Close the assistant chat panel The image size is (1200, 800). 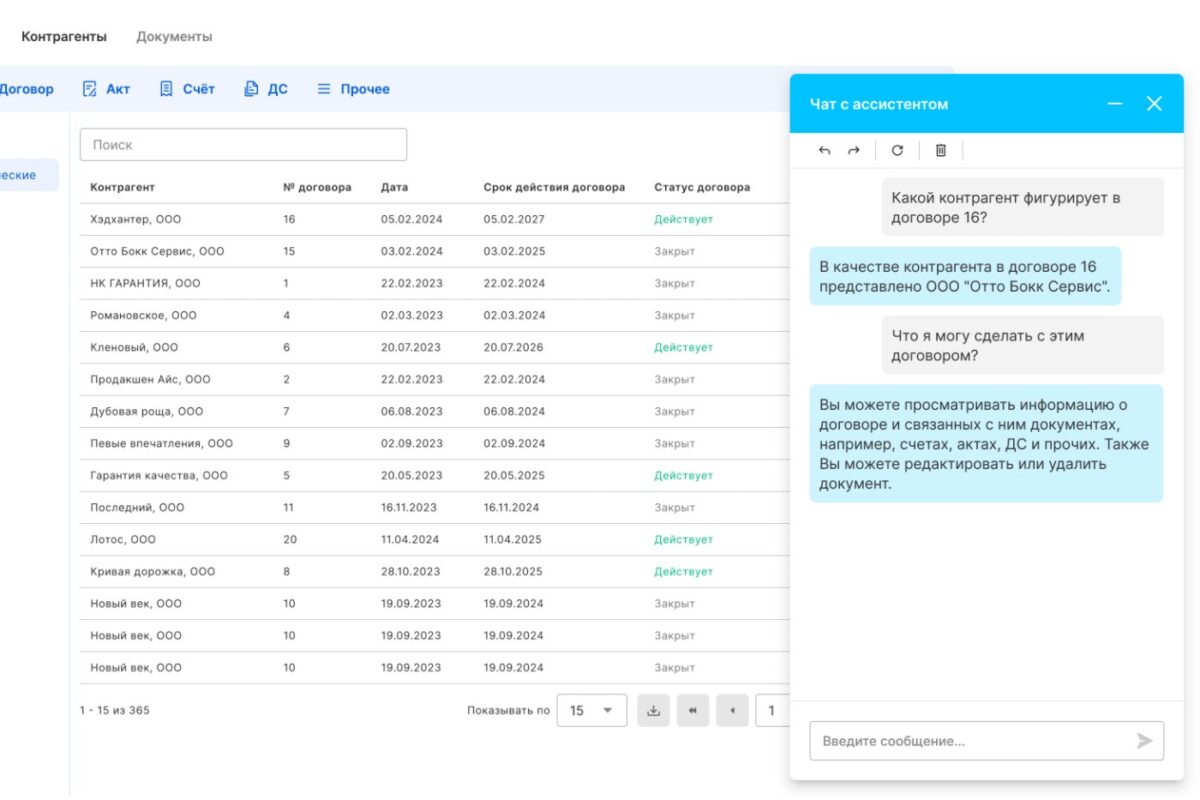[1154, 103]
